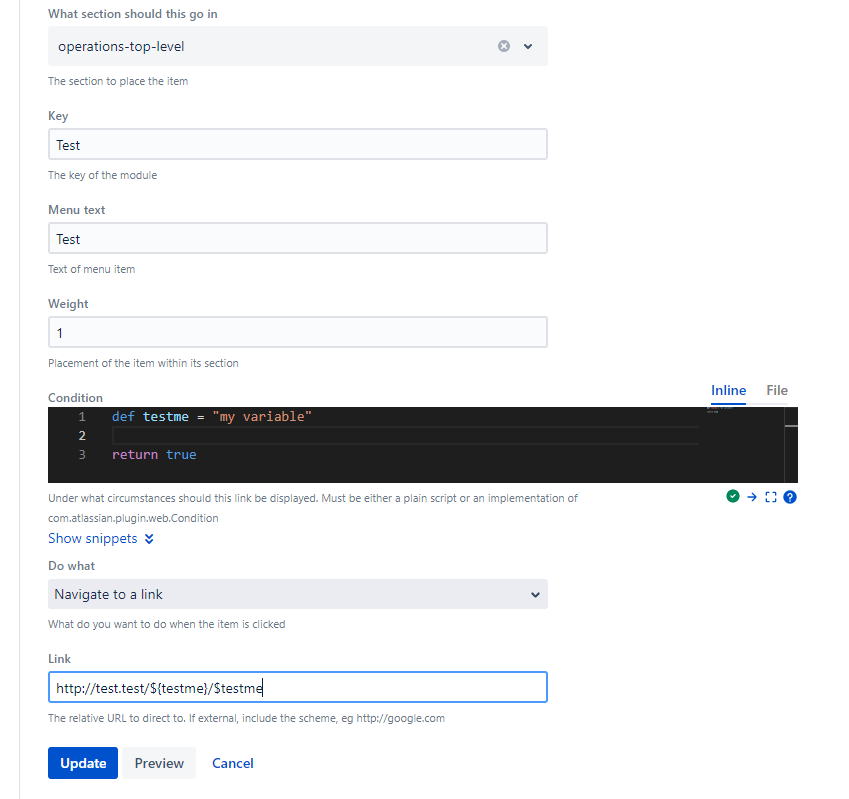
Task: Click the Weight input field
Action: point(298,332)
